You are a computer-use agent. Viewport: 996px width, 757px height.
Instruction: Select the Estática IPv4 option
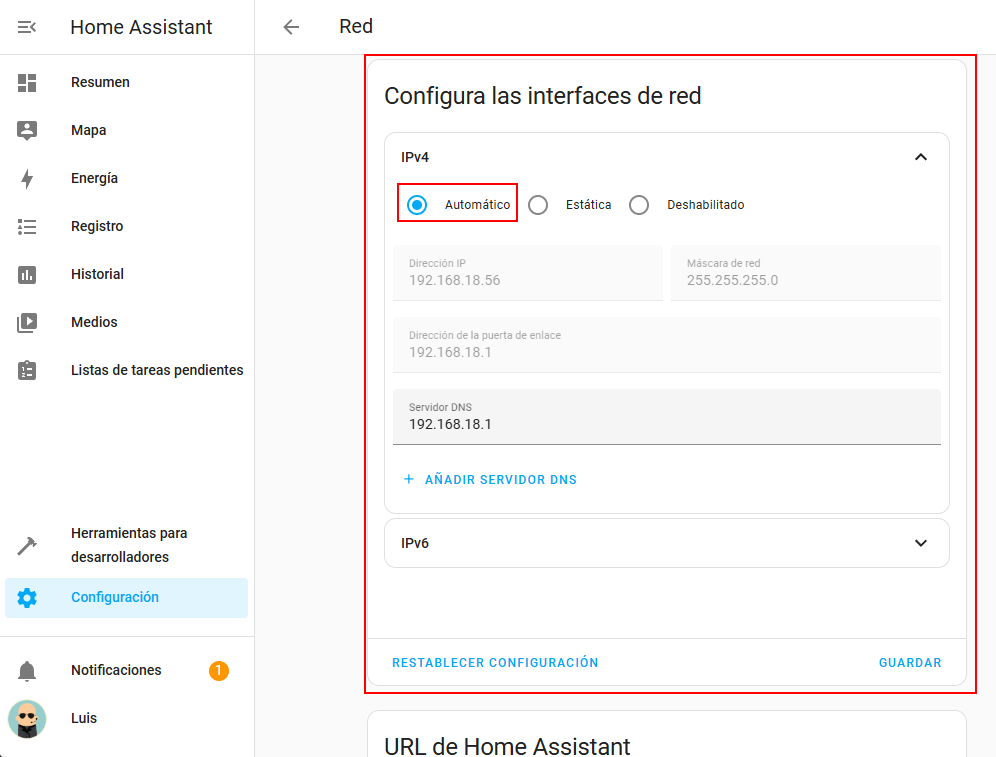click(539, 205)
